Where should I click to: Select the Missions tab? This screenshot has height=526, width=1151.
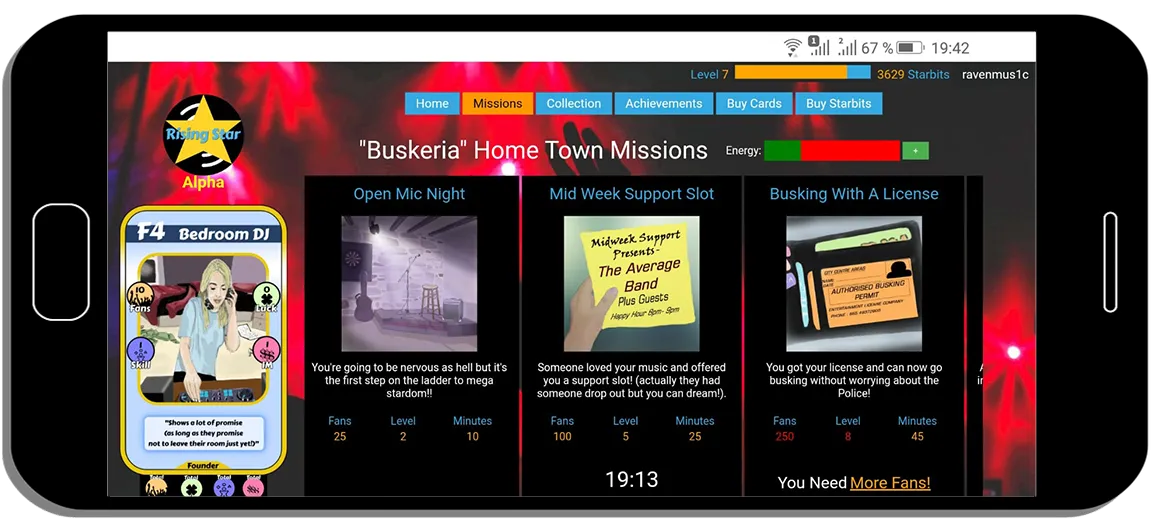(x=497, y=103)
